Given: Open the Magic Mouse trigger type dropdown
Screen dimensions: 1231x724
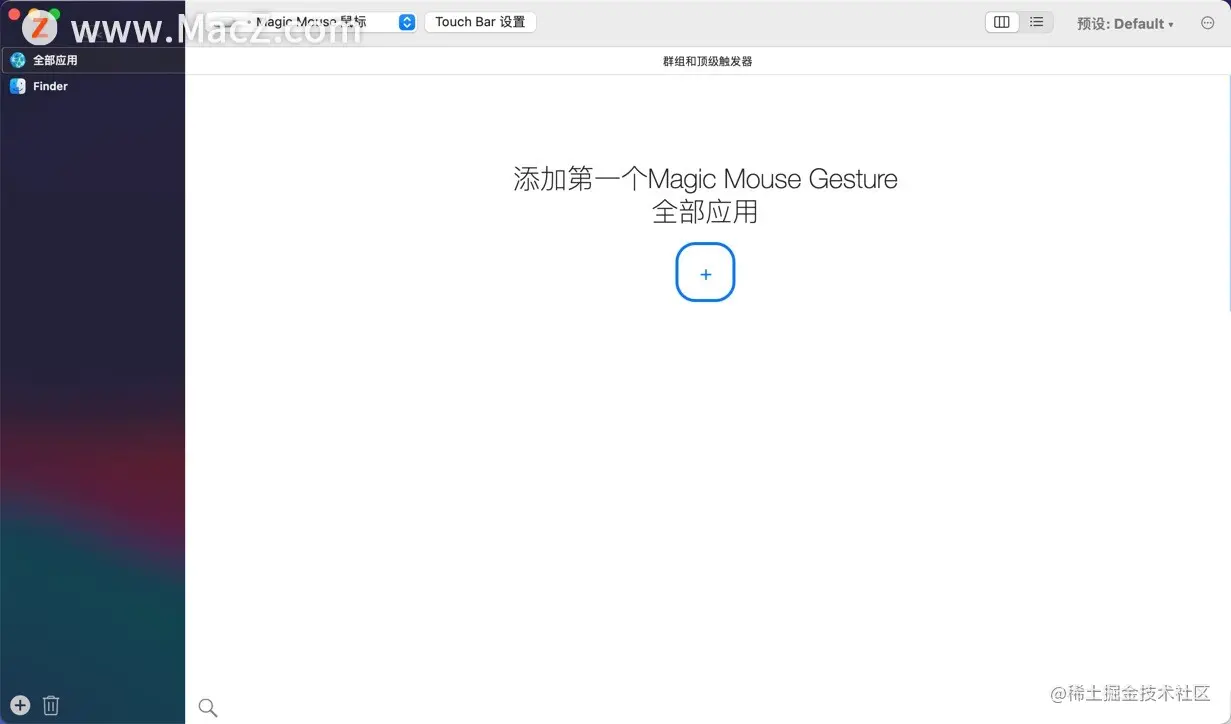Looking at the screenshot, I should point(311,22).
